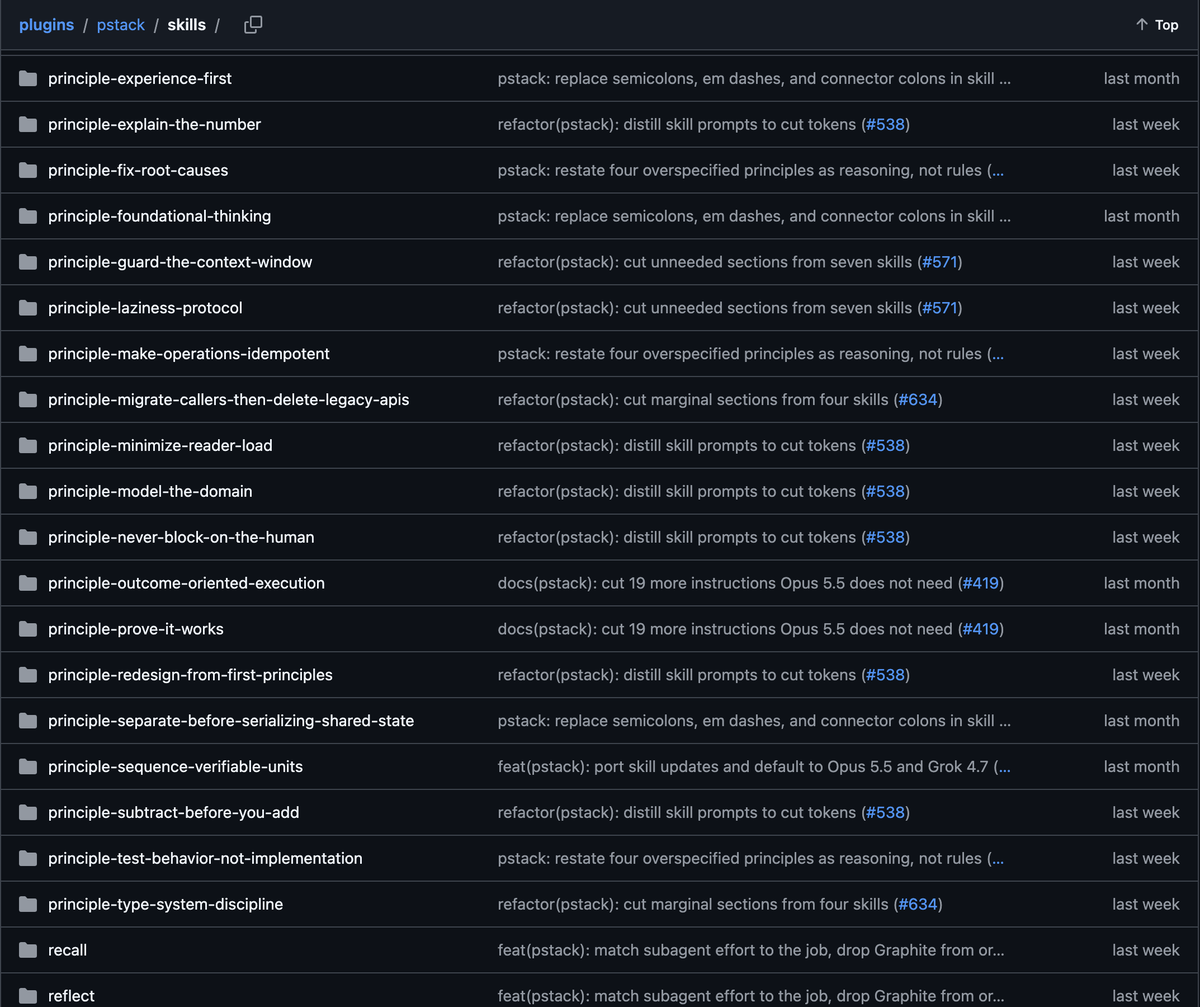Open the principle-outcome-oriented-execution folder
Image resolution: width=1200 pixels, height=1007 pixels.
(x=186, y=583)
